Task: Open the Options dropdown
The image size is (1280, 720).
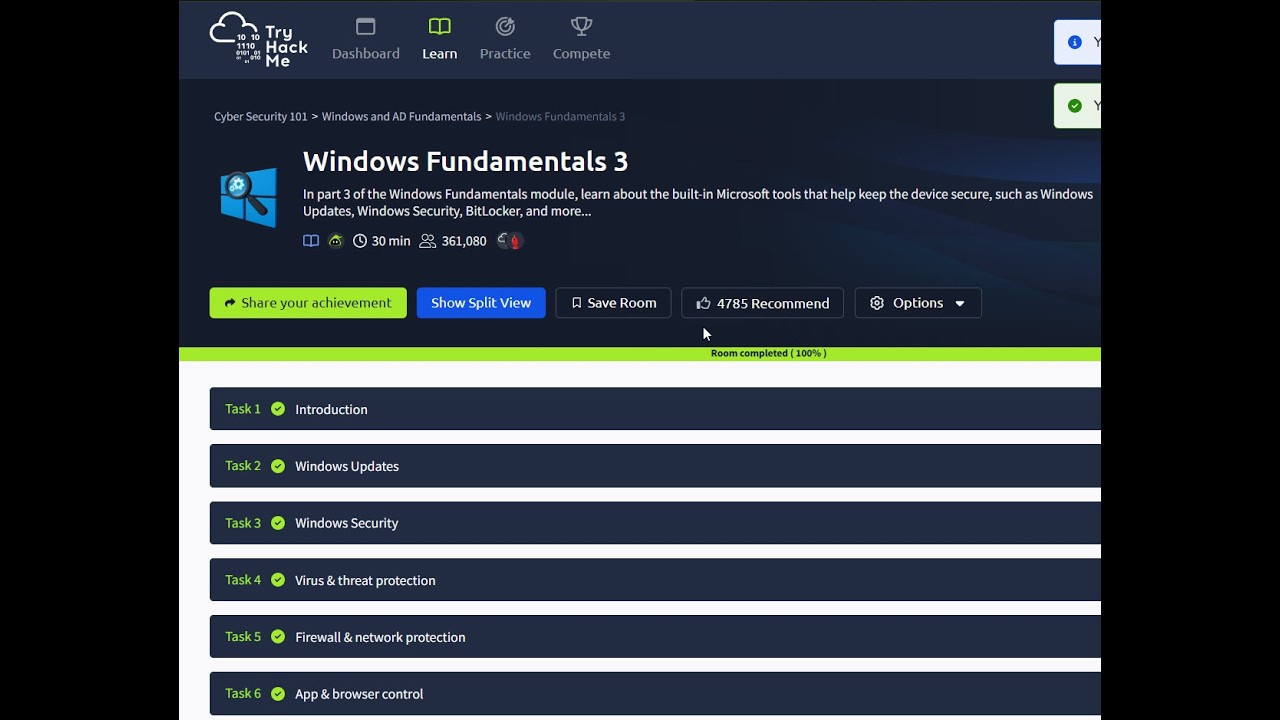Action: pos(918,303)
